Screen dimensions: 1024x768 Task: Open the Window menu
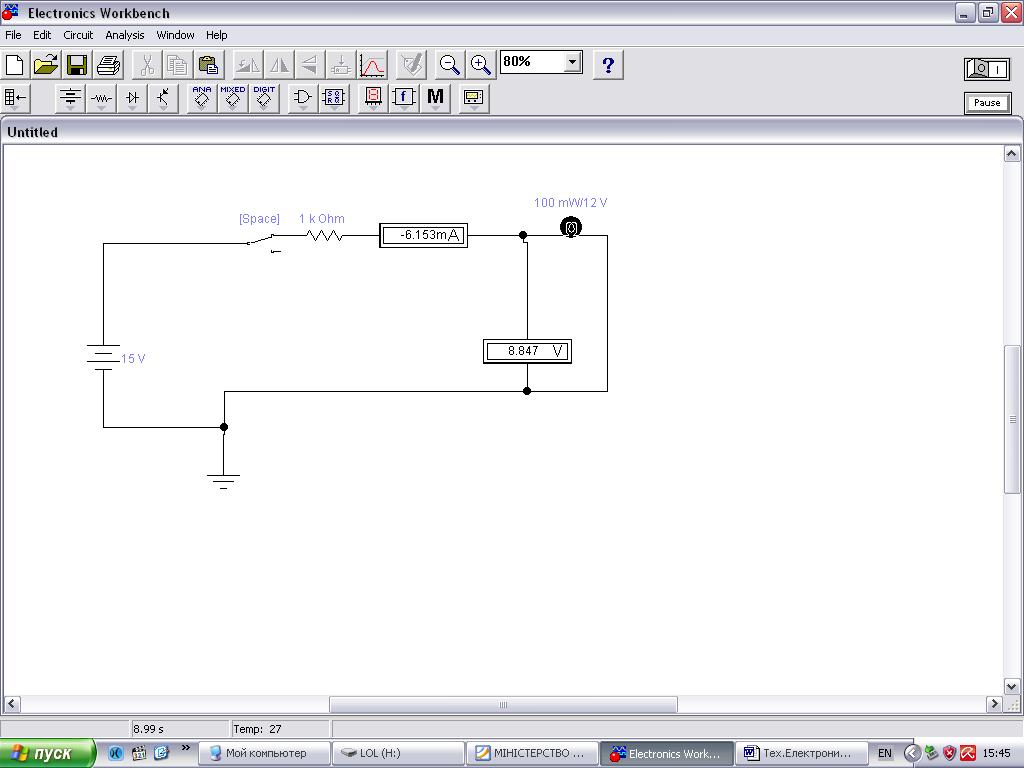click(x=175, y=35)
